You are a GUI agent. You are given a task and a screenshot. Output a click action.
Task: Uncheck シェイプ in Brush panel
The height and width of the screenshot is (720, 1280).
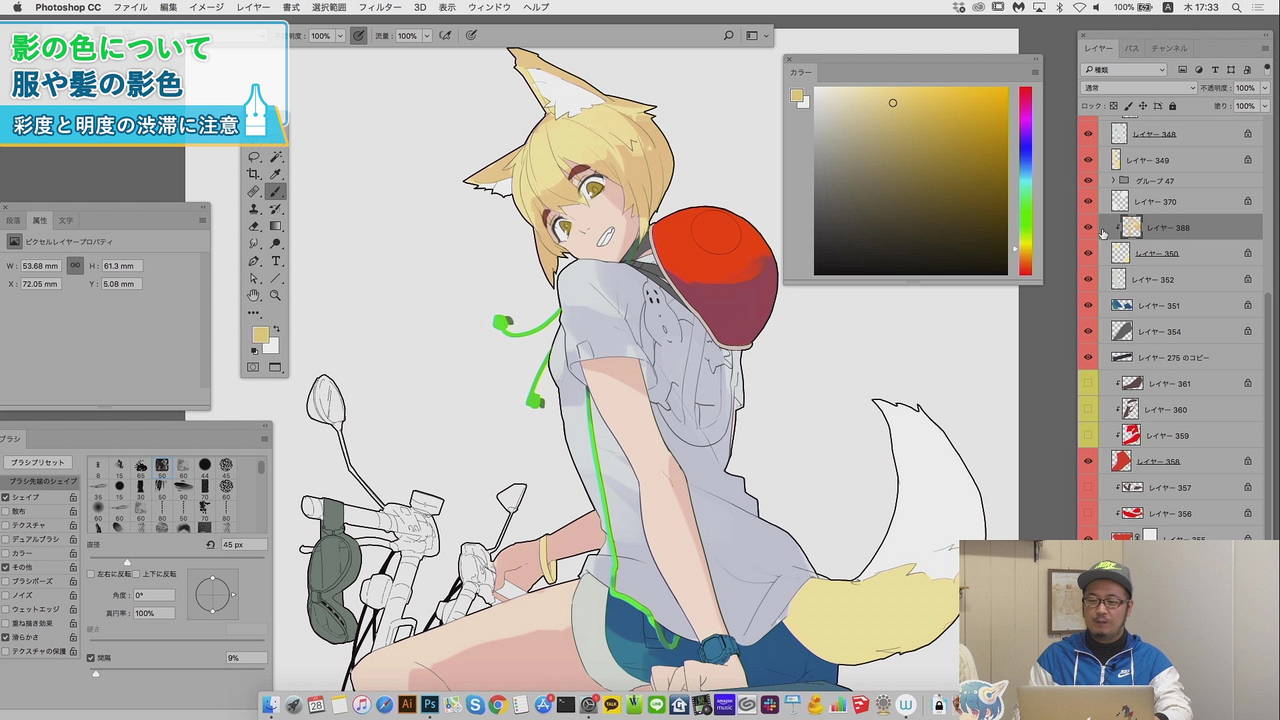tap(6, 497)
